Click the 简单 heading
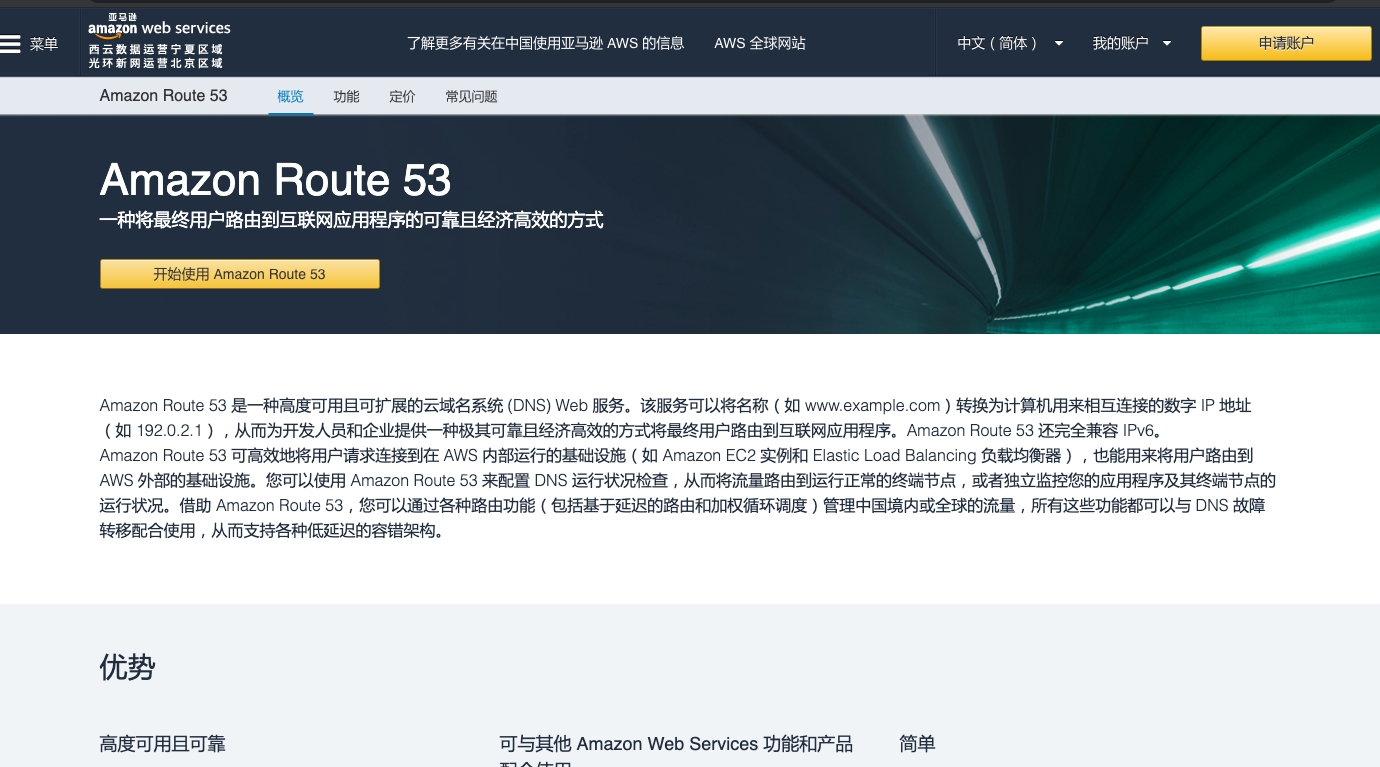This screenshot has width=1380, height=767. click(x=917, y=744)
